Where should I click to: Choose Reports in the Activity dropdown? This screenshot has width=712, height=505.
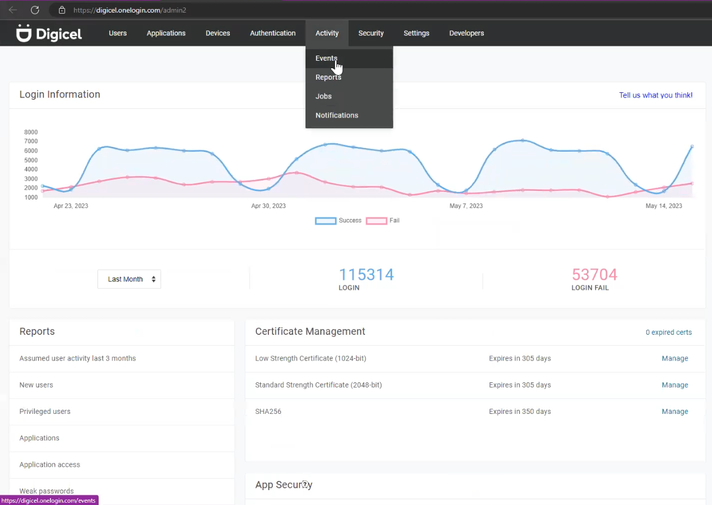328,77
